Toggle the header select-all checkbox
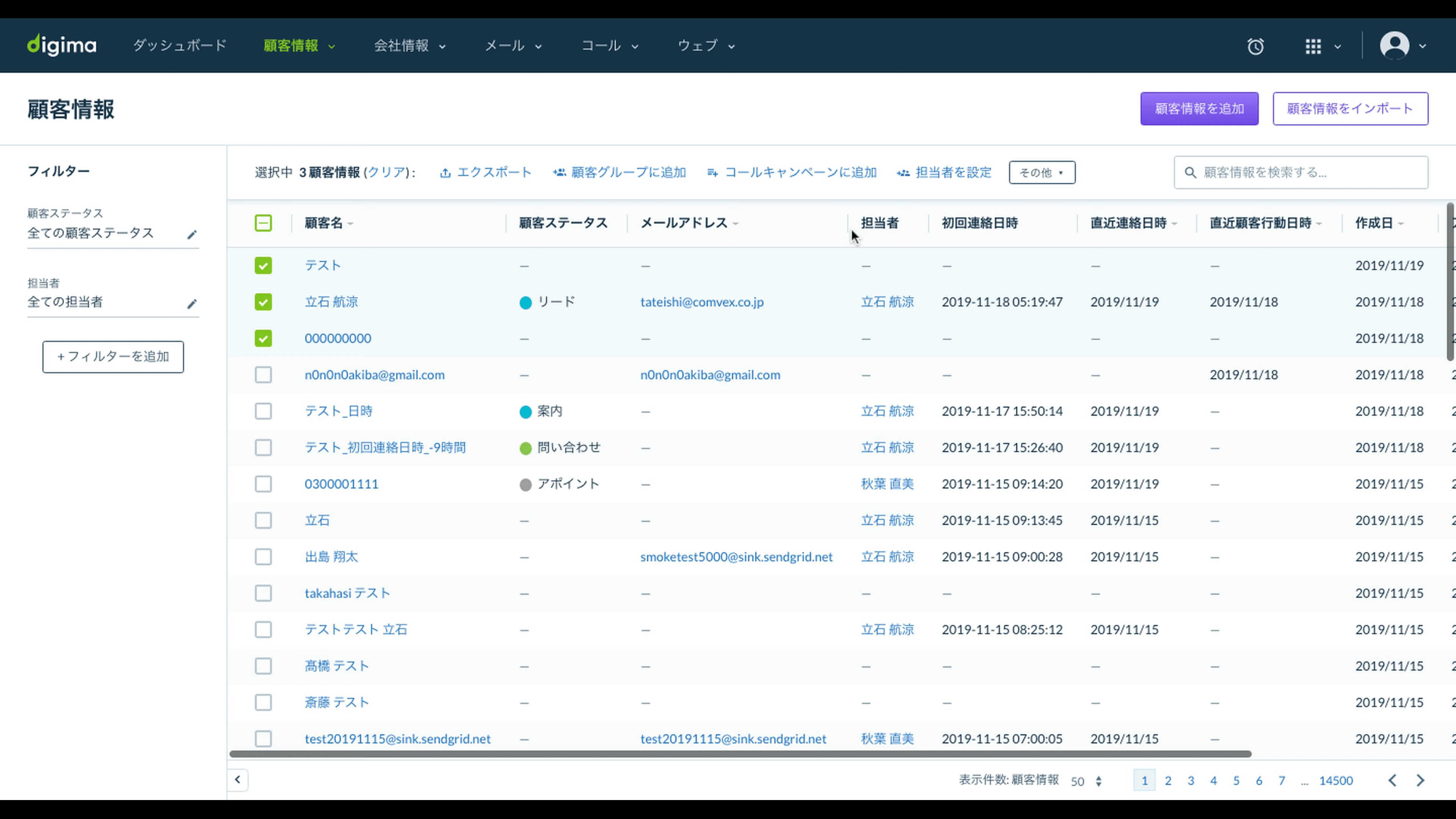This screenshot has width=1456, height=819. 263,223
